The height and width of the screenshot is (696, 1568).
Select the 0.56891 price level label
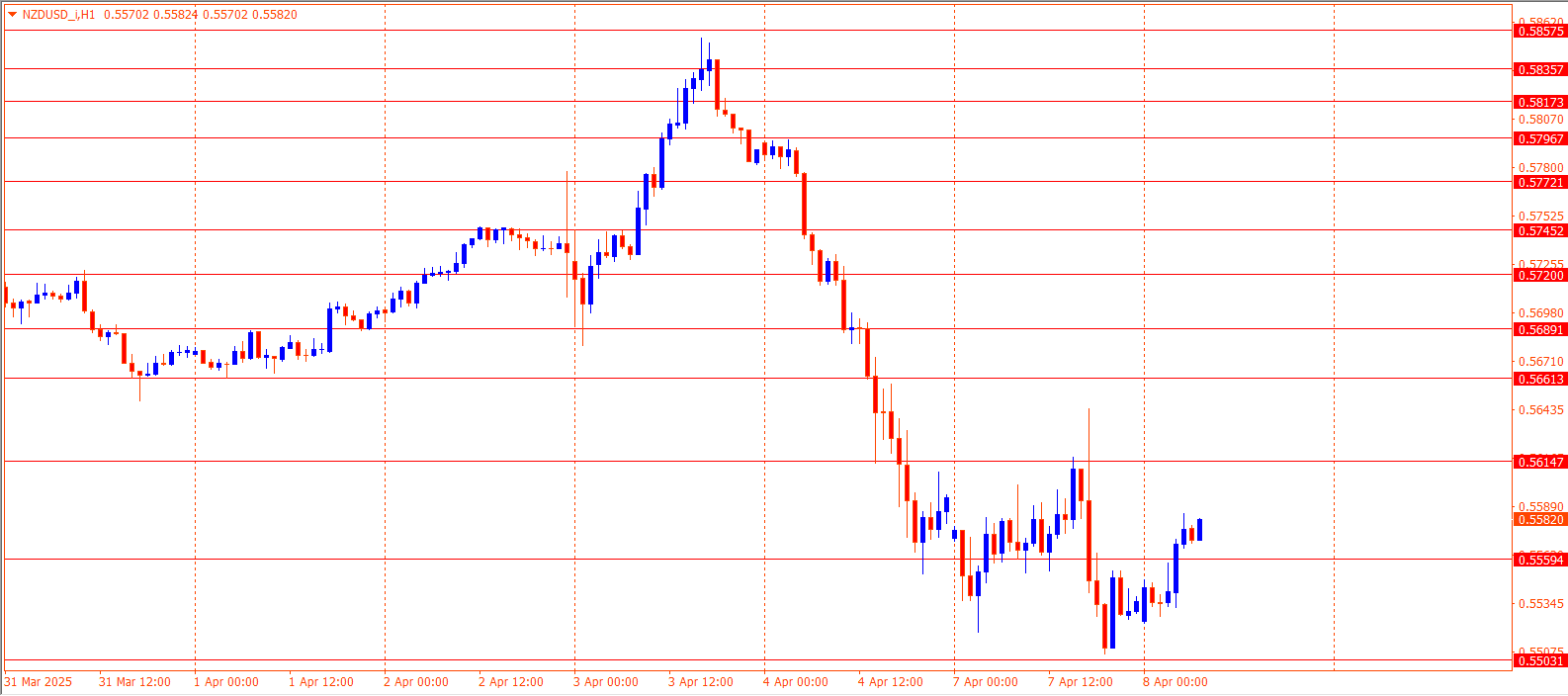tap(1540, 330)
